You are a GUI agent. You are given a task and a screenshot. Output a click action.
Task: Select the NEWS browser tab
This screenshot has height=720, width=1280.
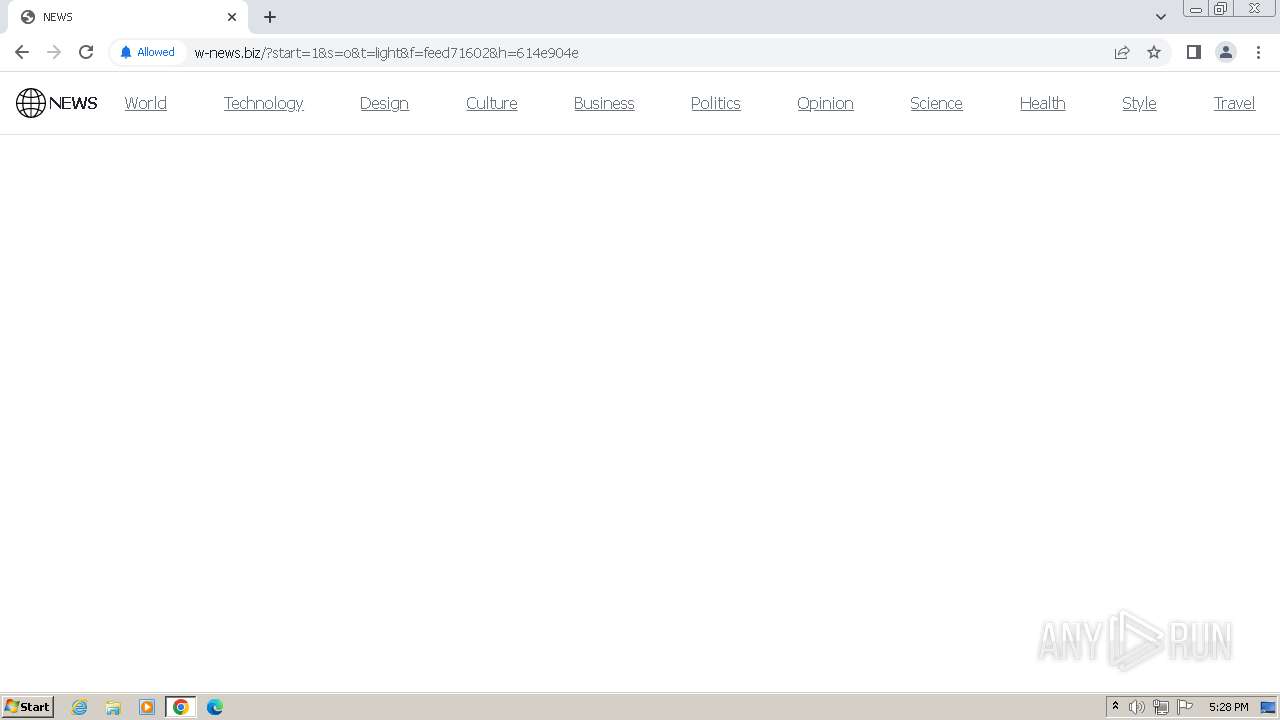[x=128, y=17]
